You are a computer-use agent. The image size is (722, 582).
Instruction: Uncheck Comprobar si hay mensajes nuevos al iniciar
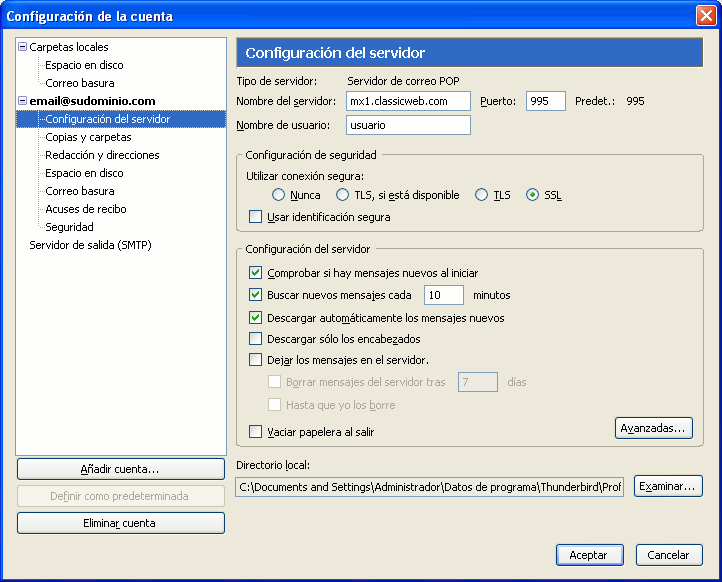(256, 273)
